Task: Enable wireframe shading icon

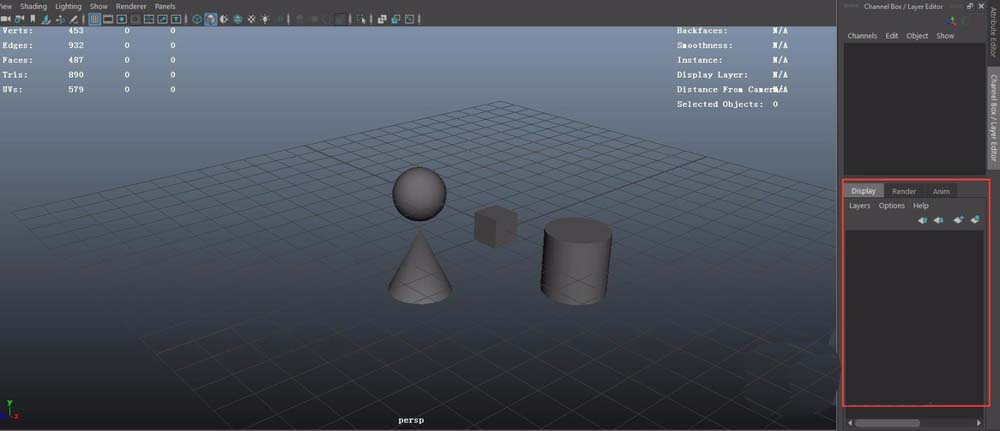Action: click(x=197, y=19)
